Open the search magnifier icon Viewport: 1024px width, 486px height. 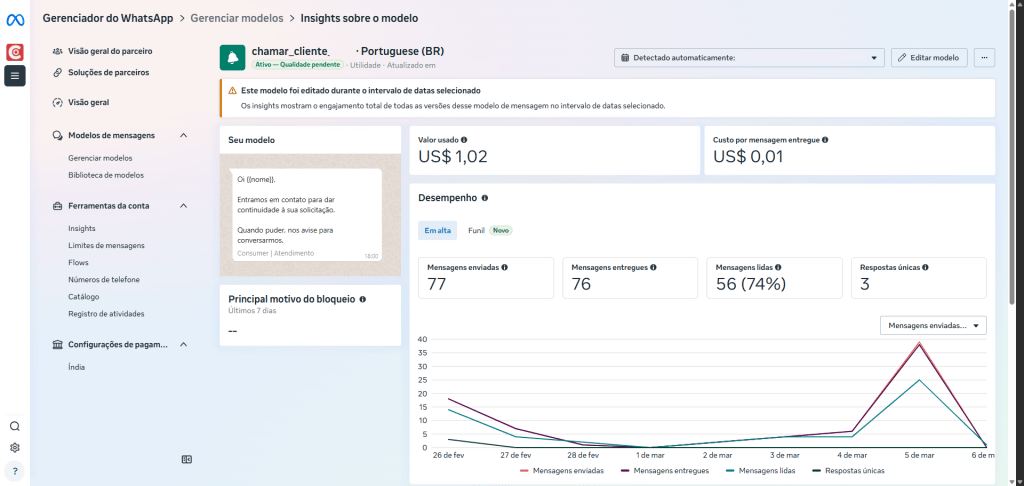(15, 426)
